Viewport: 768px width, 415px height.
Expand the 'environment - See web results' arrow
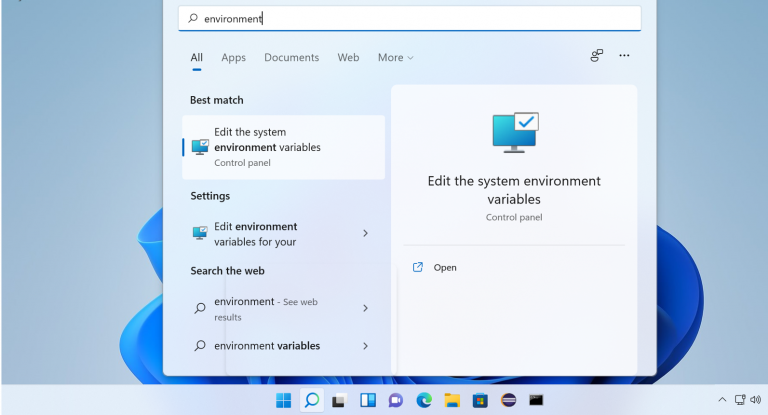[x=365, y=308]
